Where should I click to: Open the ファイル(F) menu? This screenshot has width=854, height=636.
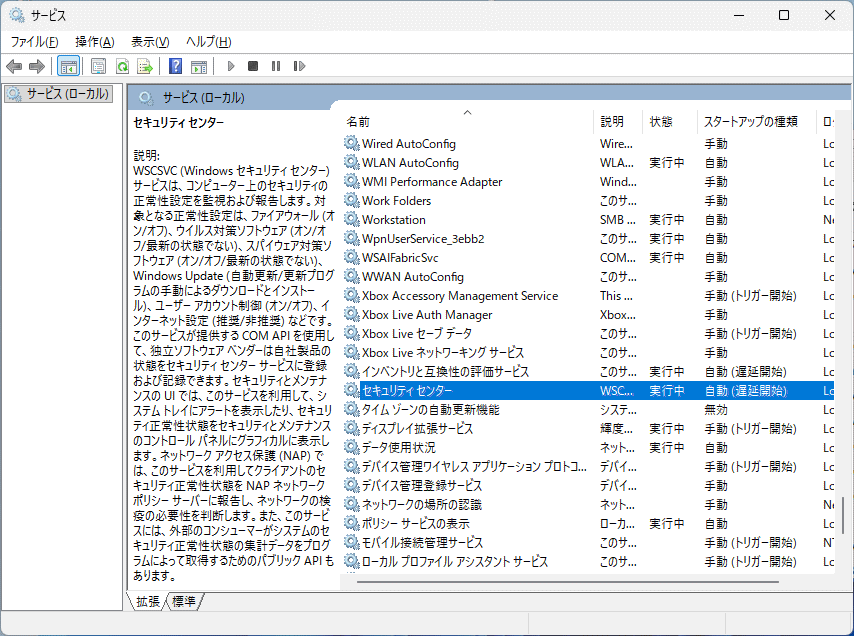34,42
